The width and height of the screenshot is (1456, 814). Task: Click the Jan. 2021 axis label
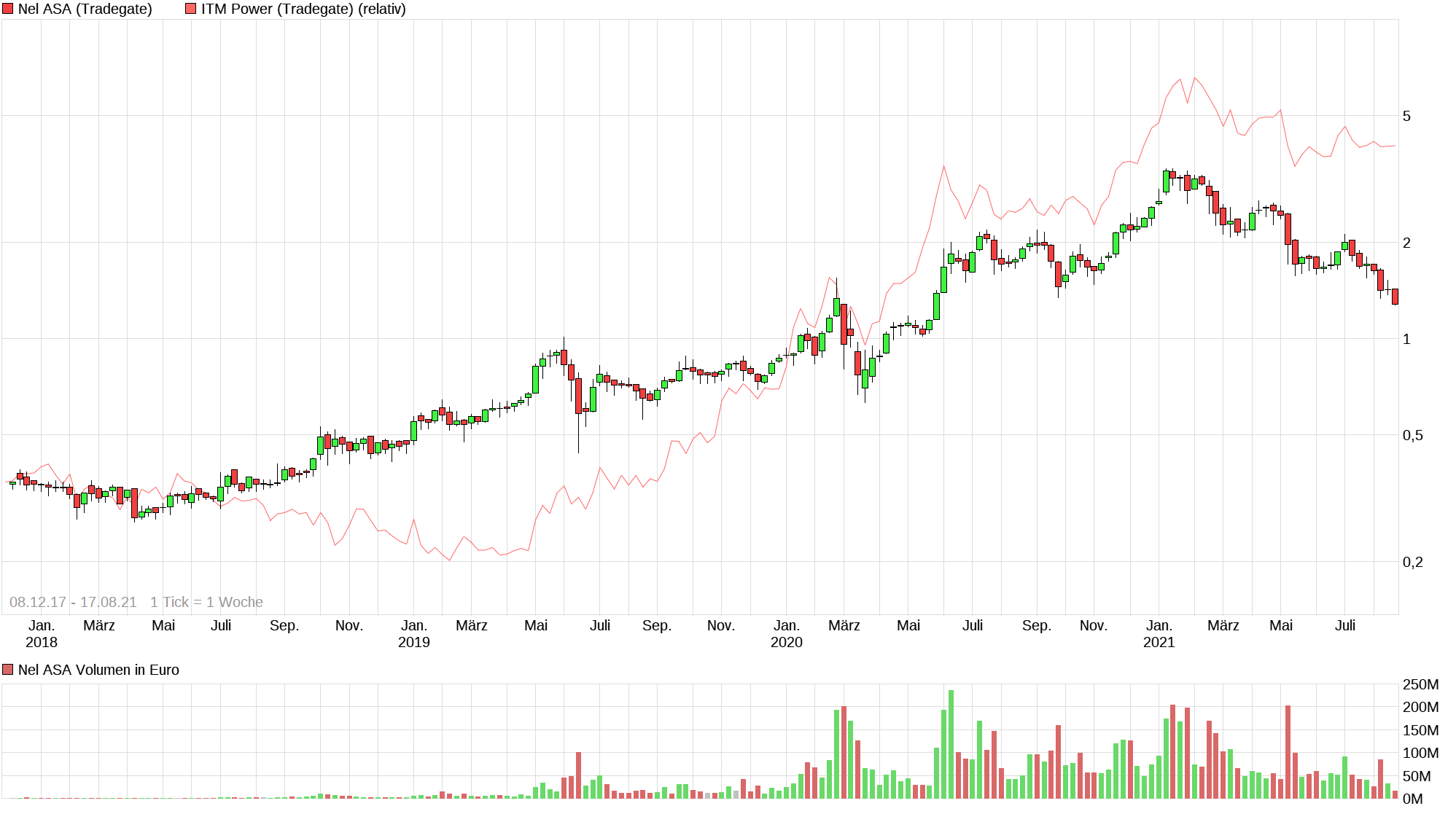click(x=1159, y=633)
